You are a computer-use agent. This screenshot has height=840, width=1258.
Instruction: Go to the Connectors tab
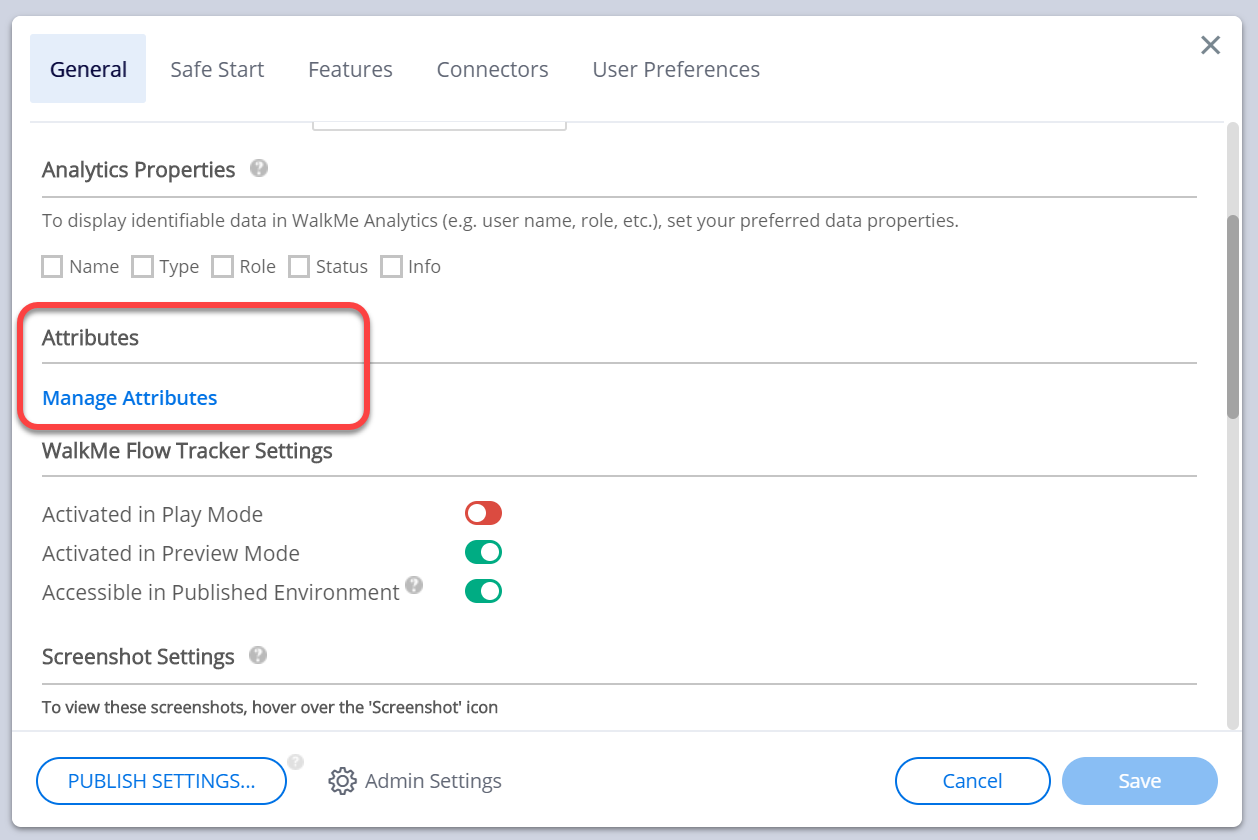[x=492, y=69]
